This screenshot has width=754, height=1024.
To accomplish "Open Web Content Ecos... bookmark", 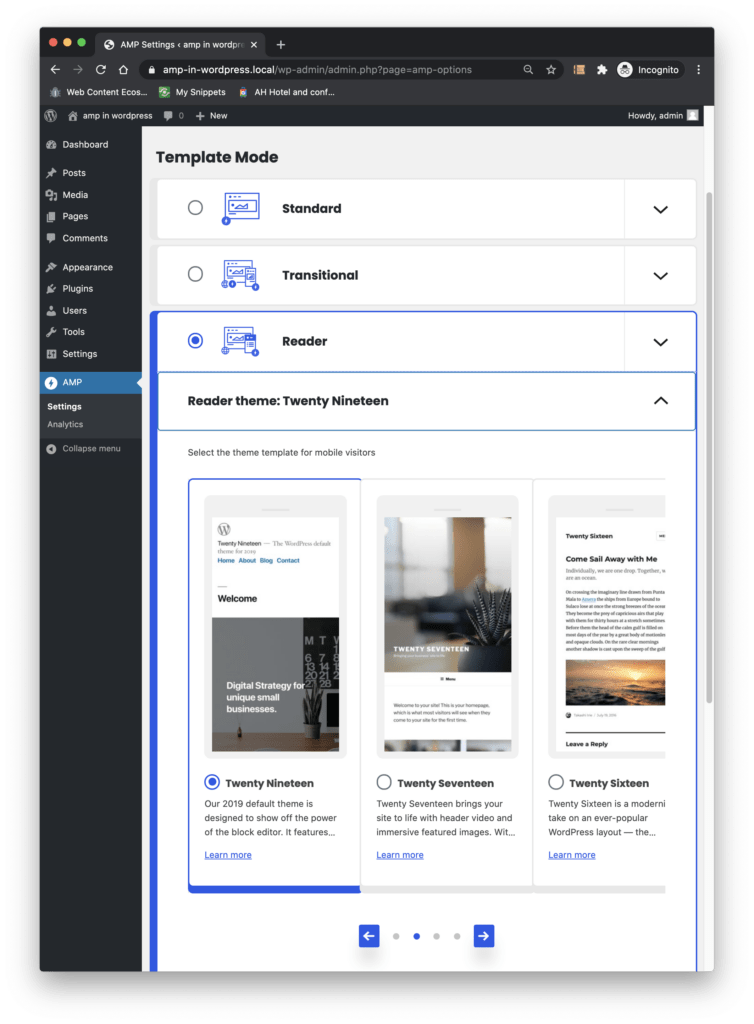I will (x=99, y=92).
